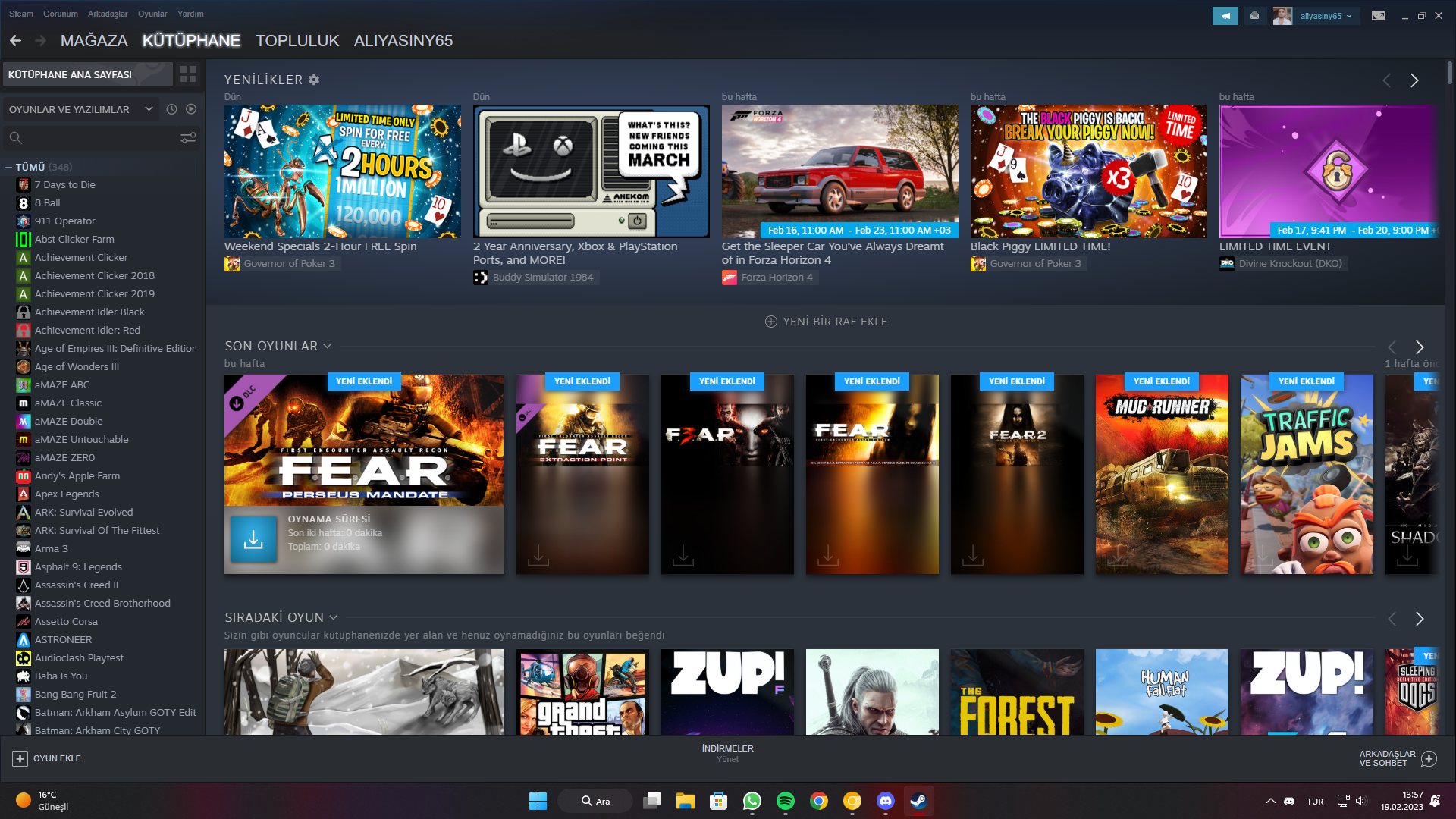Open the Arkadaşlar menu

click(x=108, y=14)
